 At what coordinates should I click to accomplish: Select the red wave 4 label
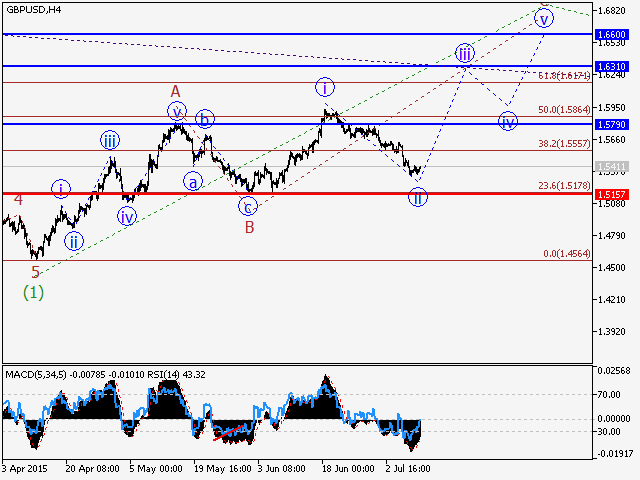(x=18, y=200)
